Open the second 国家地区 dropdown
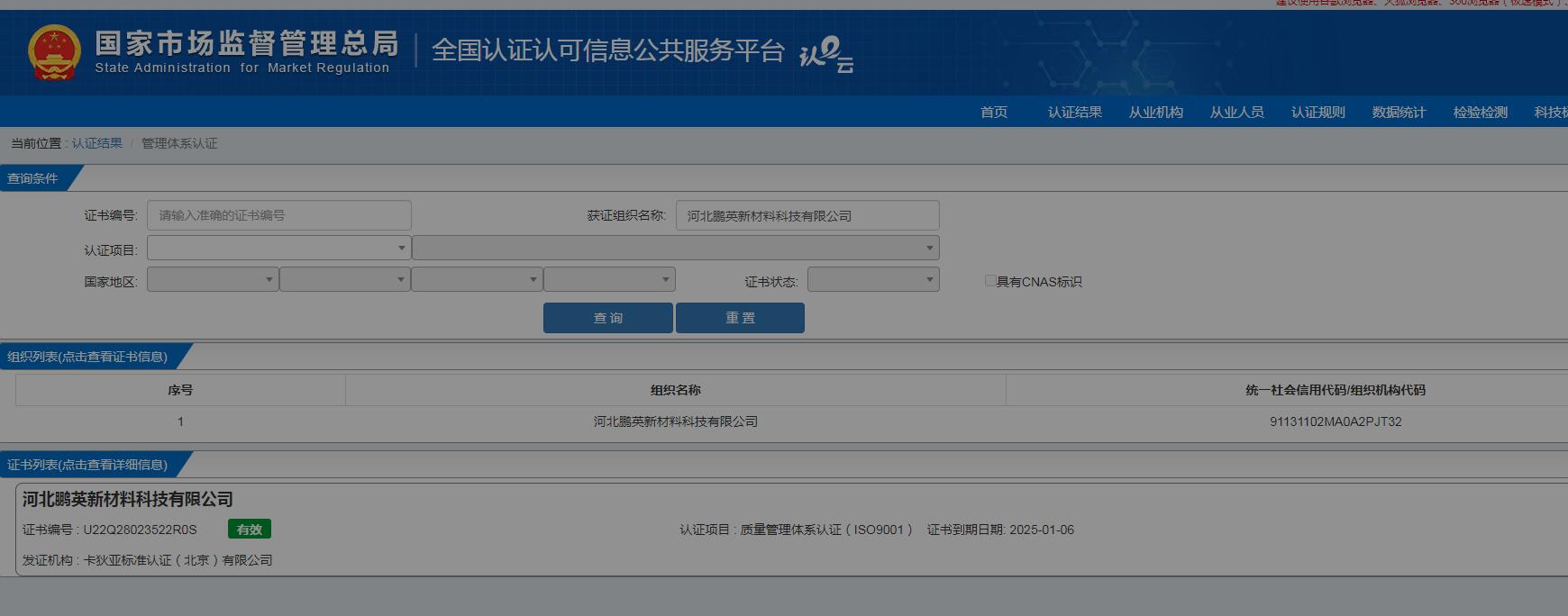The width and height of the screenshot is (1568, 616). tap(344, 279)
